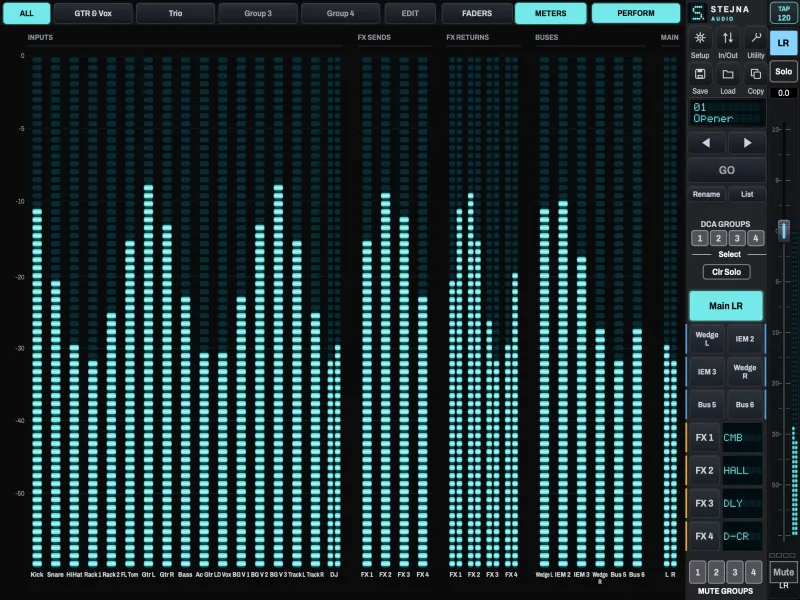This screenshot has height=600, width=800.
Task: Select the IEM 3 bus button
Action: pos(707,372)
